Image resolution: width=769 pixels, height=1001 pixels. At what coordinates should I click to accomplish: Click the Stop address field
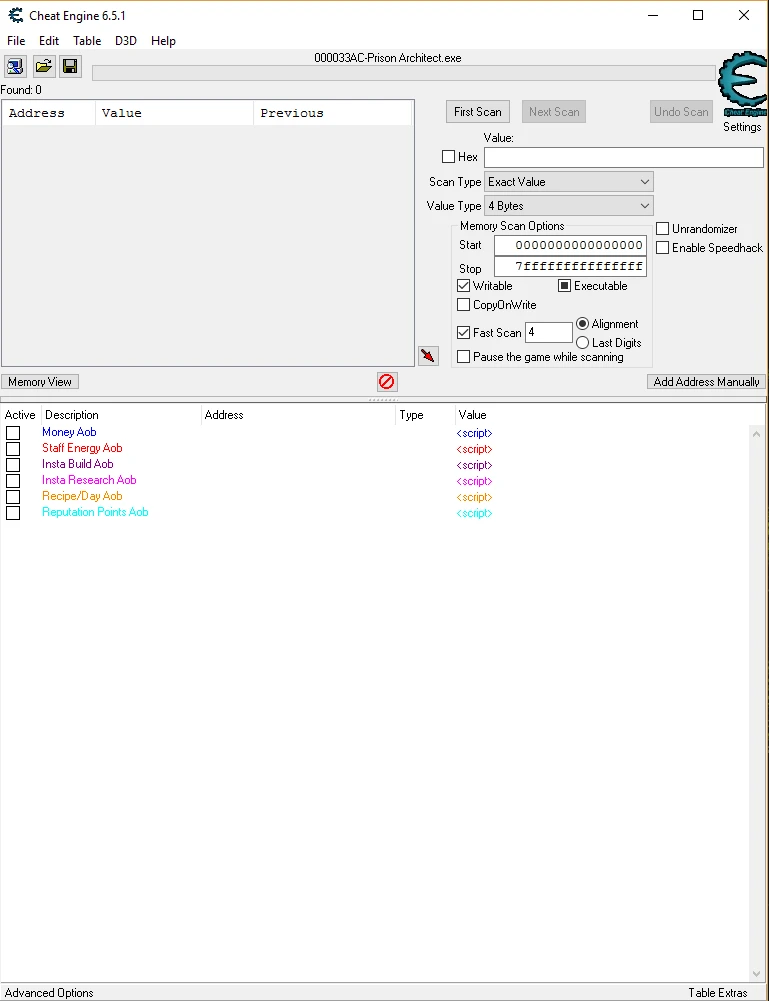[x=571, y=266]
